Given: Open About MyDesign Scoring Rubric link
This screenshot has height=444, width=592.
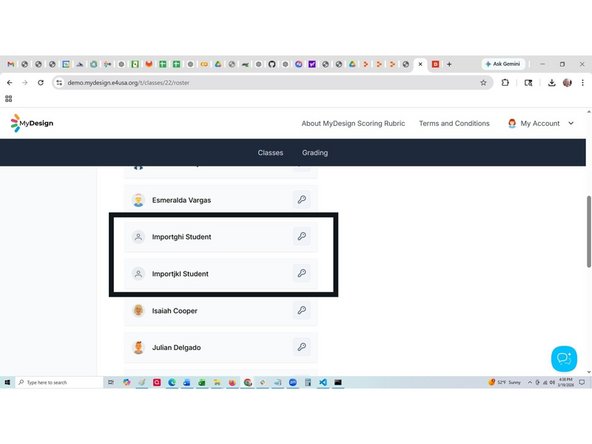Looking at the screenshot, I should pyautogui.click(x=353, y=123).
